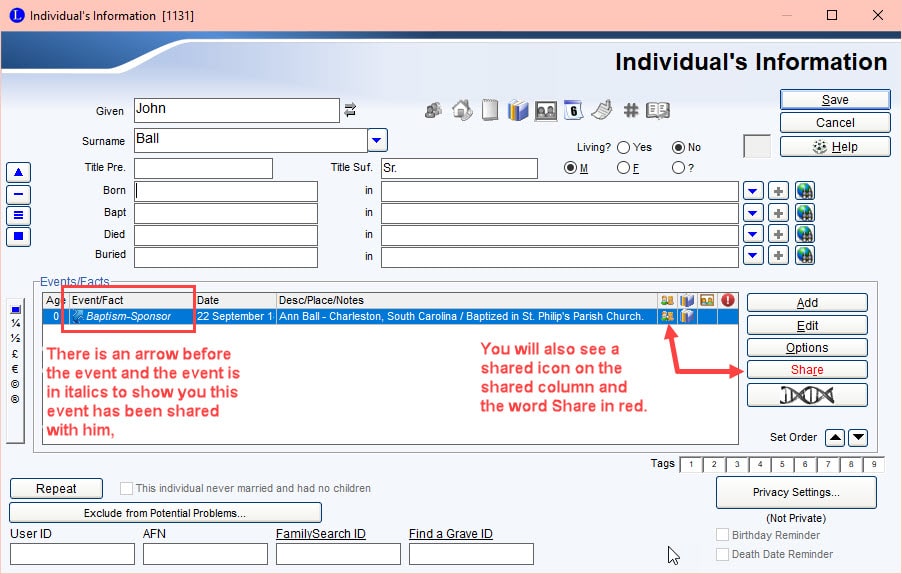Open the Surname dropdown arrow

[x=377, y=140]
